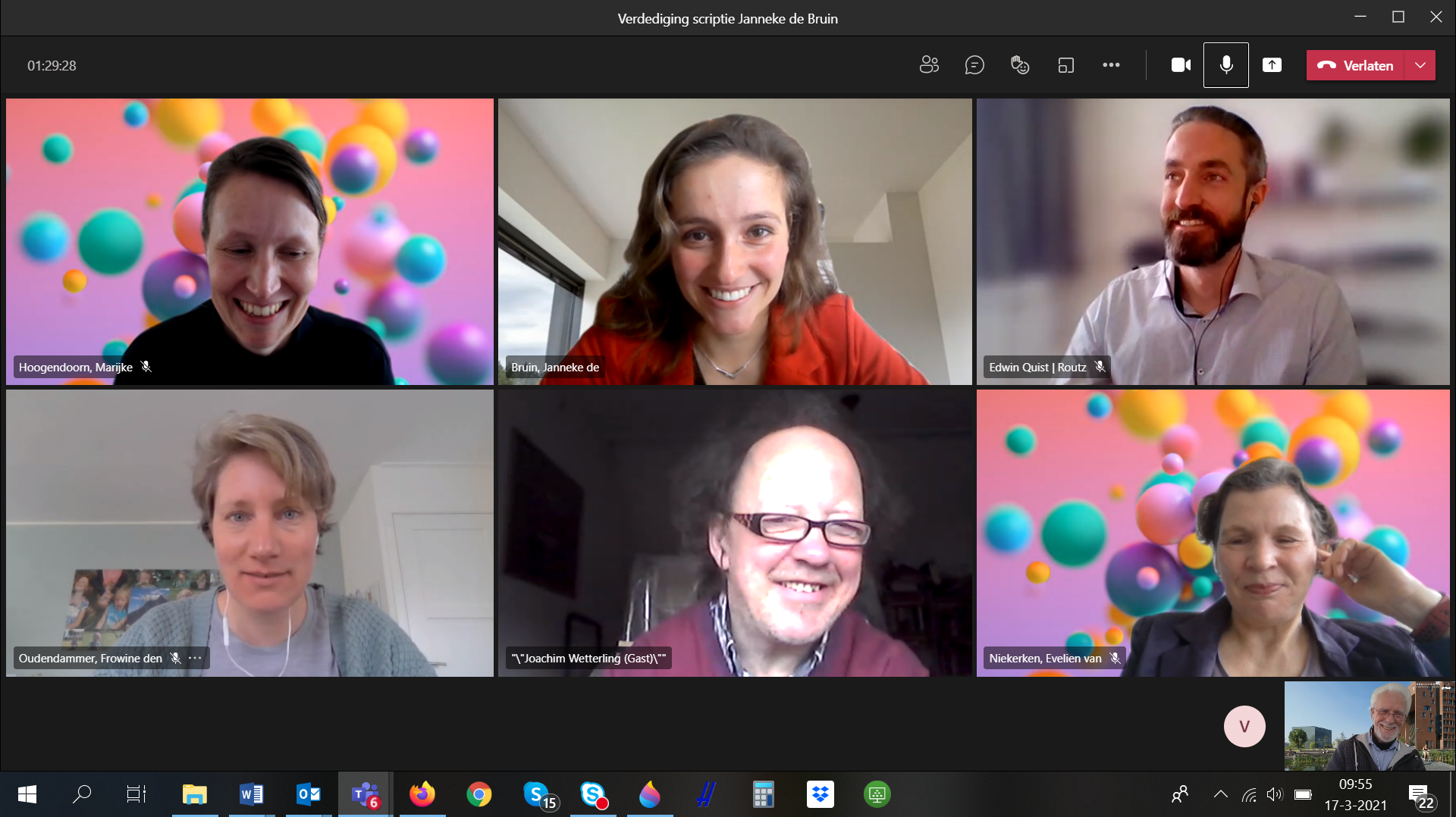Screen dimensions: 1456x817
Task: Open Task View on the taskbar
Action: pyautogui.click(x=136, y=794)
